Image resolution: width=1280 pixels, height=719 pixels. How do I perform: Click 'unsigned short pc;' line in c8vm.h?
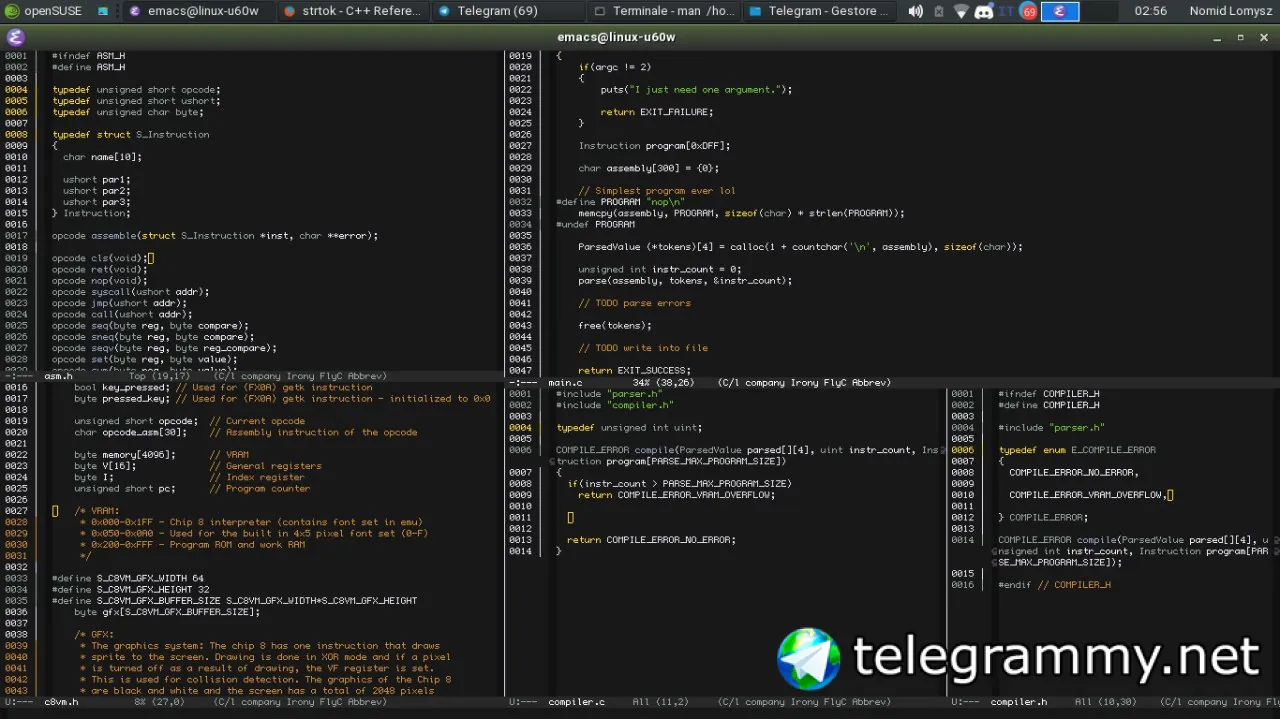(125, 488)
